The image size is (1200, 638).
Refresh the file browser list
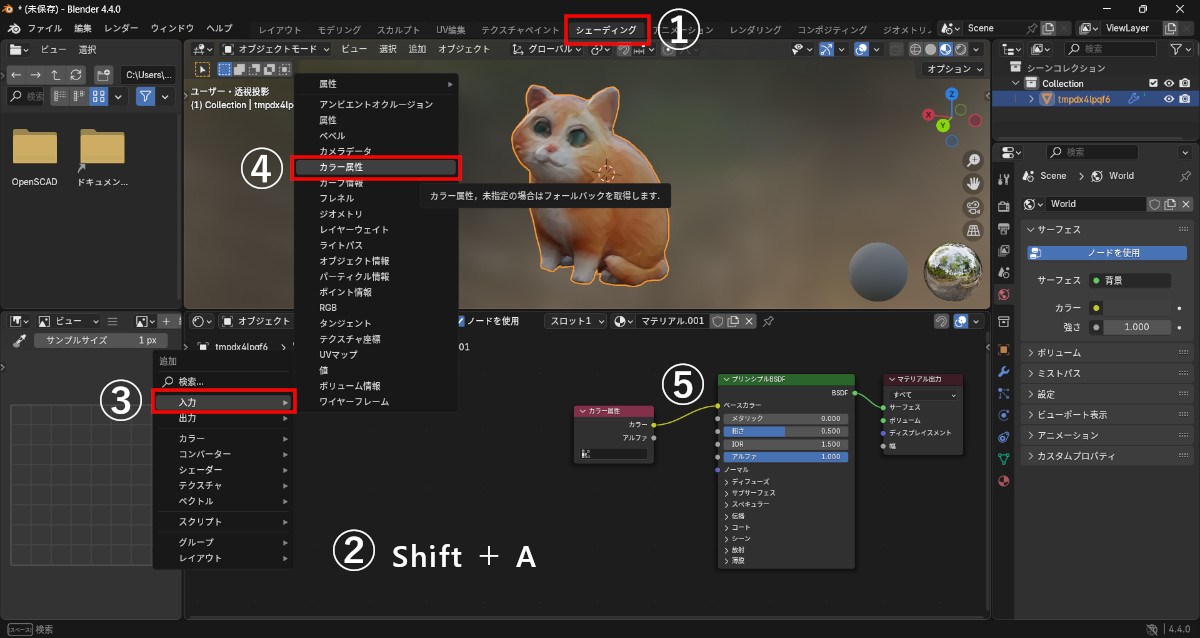[x=76, y=75]
